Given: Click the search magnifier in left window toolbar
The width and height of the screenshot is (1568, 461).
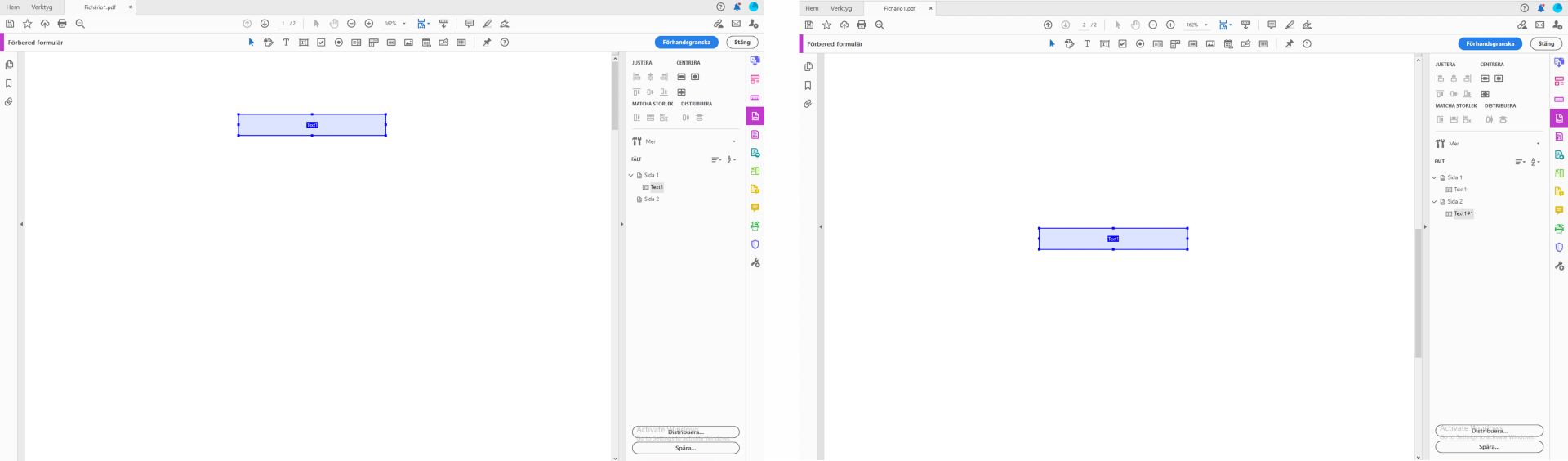Looking at the screenshot, I should (80, 24).
